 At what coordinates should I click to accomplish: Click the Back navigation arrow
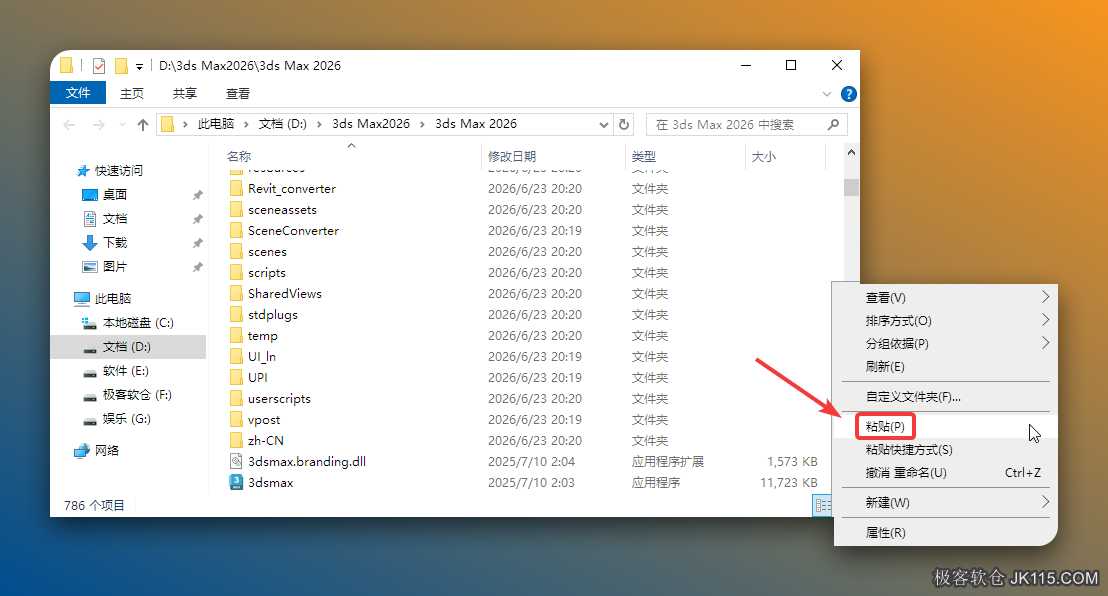point(69,124)
